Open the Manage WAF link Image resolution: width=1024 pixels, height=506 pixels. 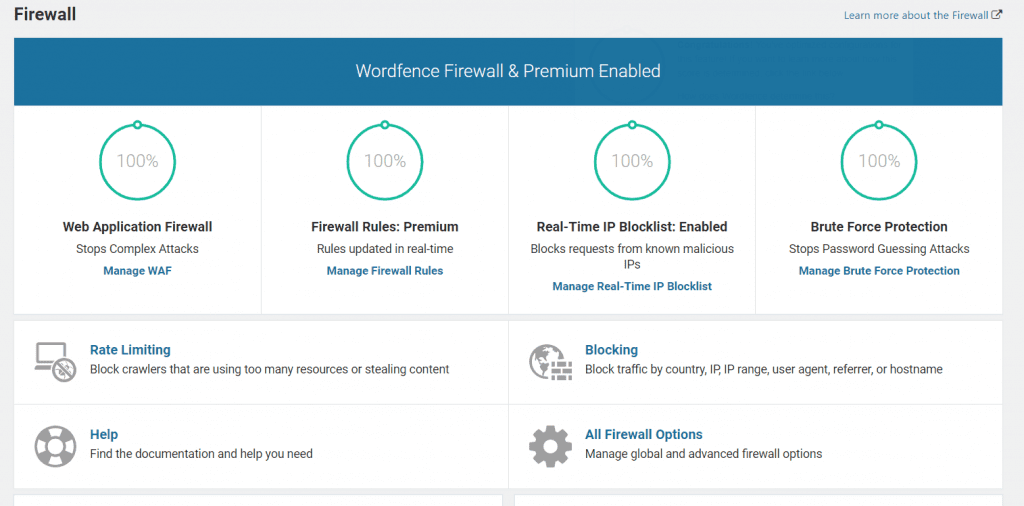137,271
